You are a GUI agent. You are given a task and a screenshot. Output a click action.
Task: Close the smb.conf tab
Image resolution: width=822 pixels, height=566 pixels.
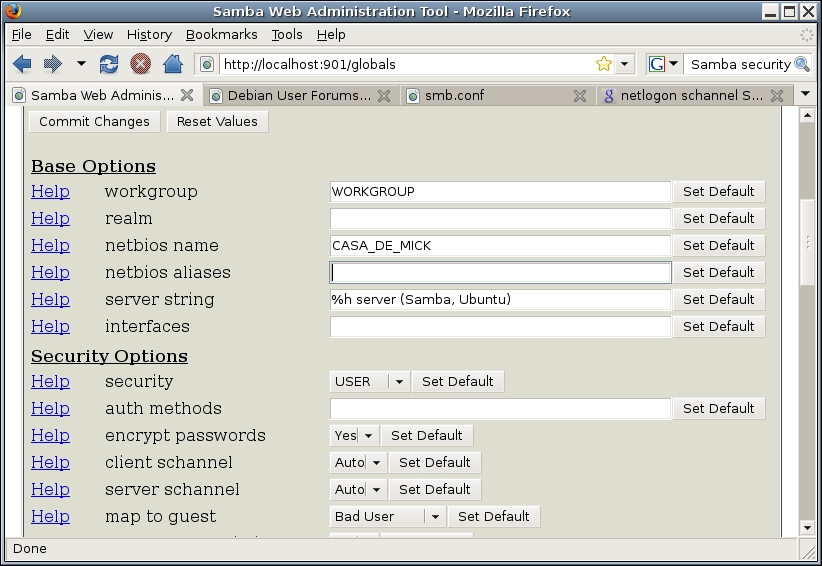579,96
